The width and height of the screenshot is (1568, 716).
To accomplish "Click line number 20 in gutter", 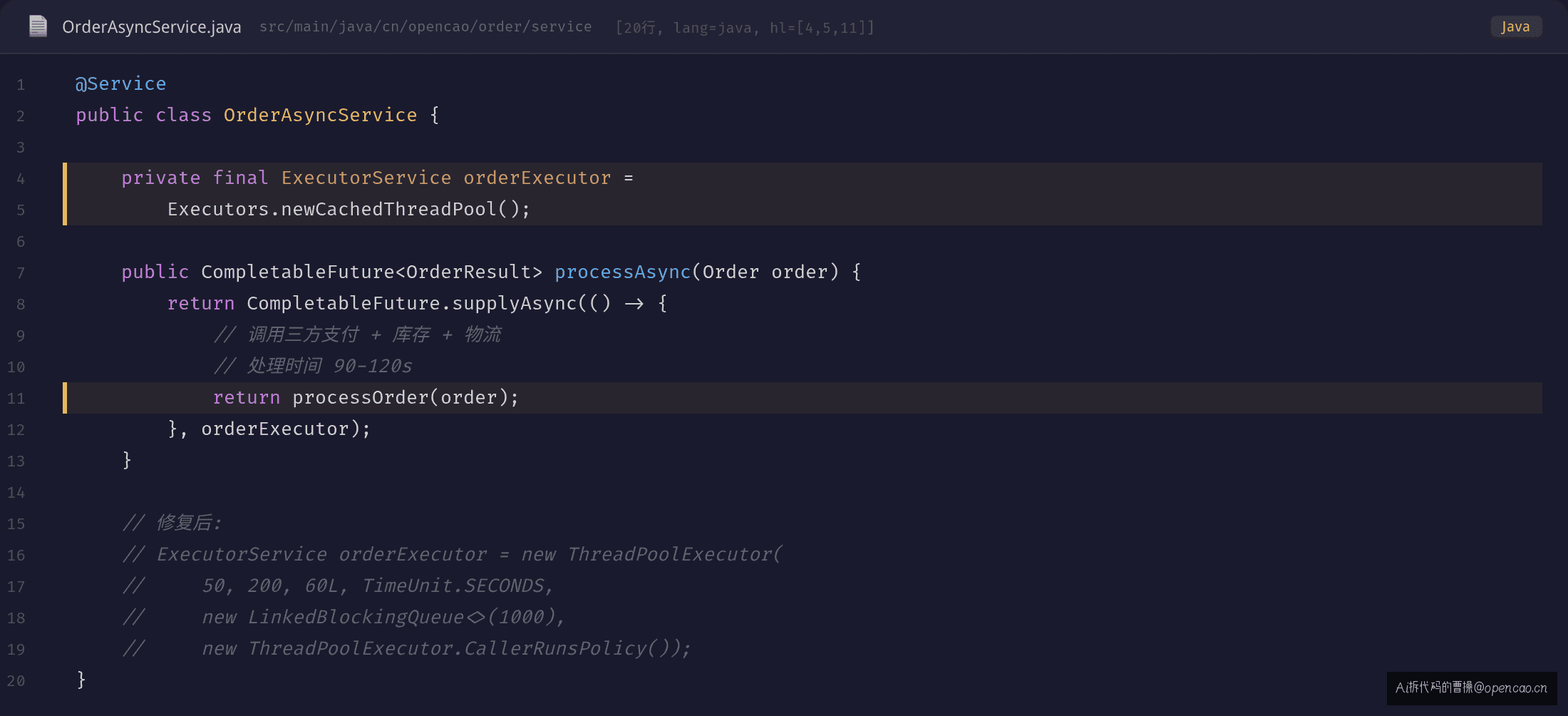I will 16,681.
